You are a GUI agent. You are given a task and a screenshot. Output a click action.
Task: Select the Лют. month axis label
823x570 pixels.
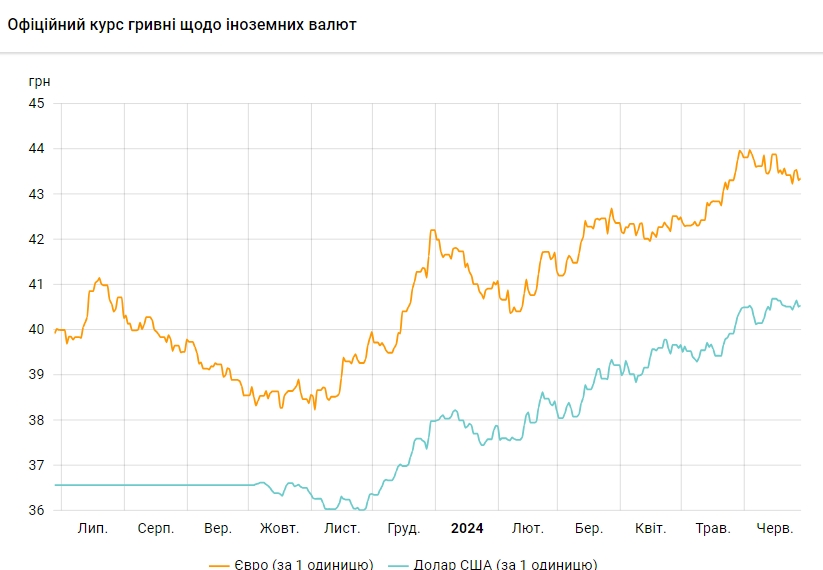pos(527,528)
